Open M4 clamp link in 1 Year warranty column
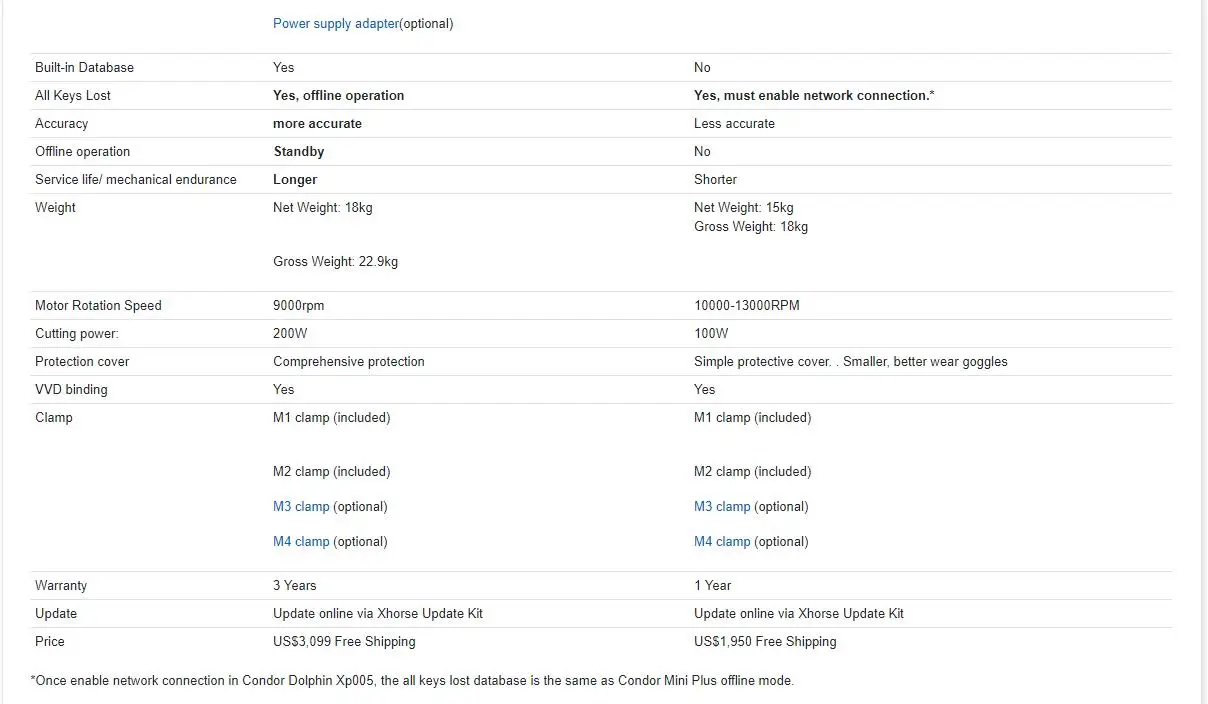1208x704 pixels. pyautogui.click(x=722, y=542)
